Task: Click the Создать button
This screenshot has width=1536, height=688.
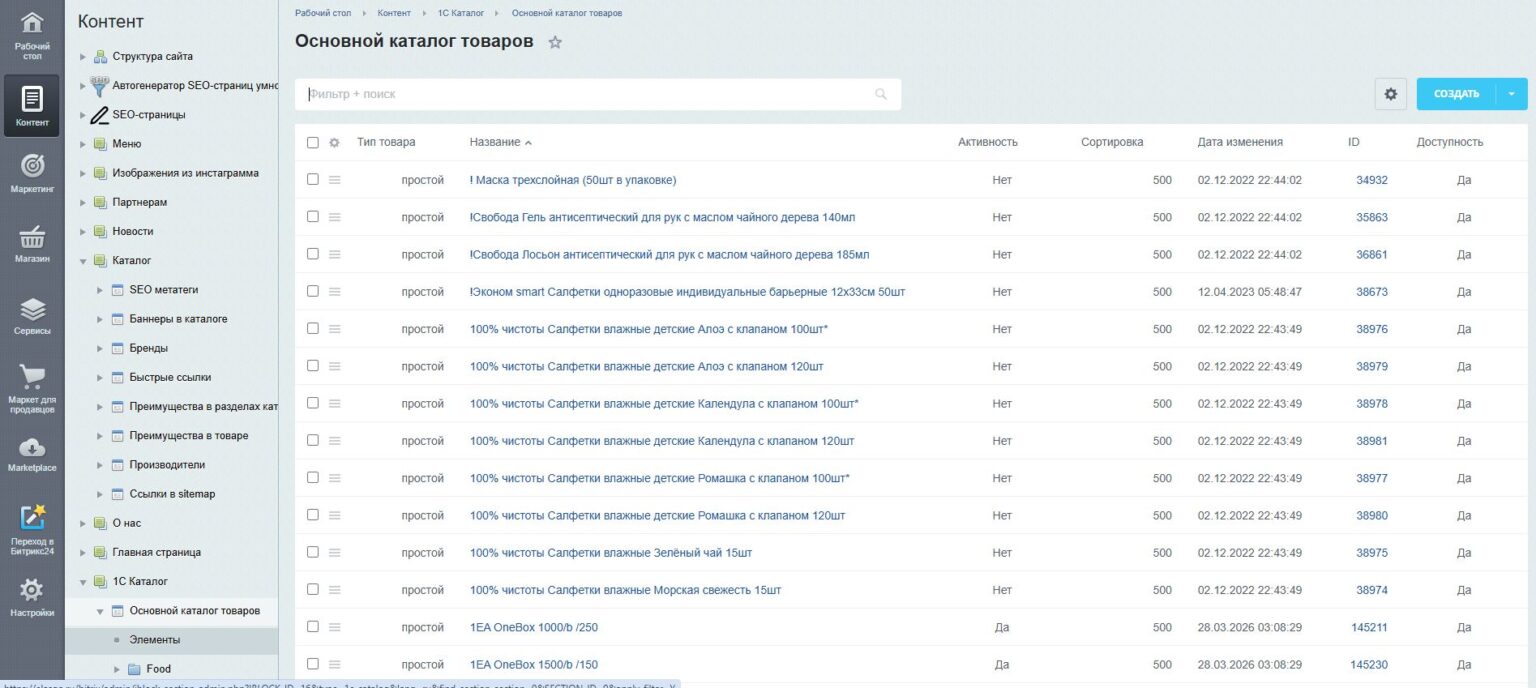Action: point(1456,94)
